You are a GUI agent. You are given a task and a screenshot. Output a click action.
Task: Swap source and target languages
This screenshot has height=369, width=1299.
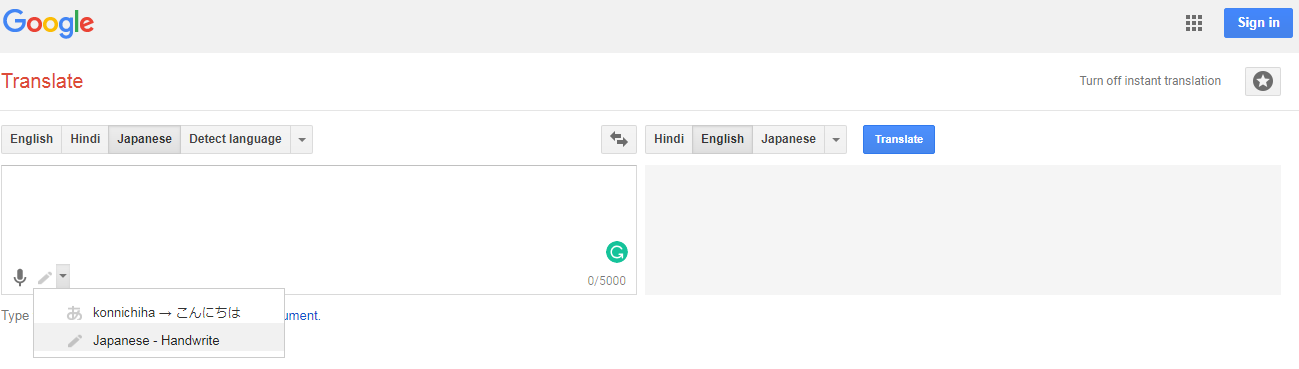(619, 139)
